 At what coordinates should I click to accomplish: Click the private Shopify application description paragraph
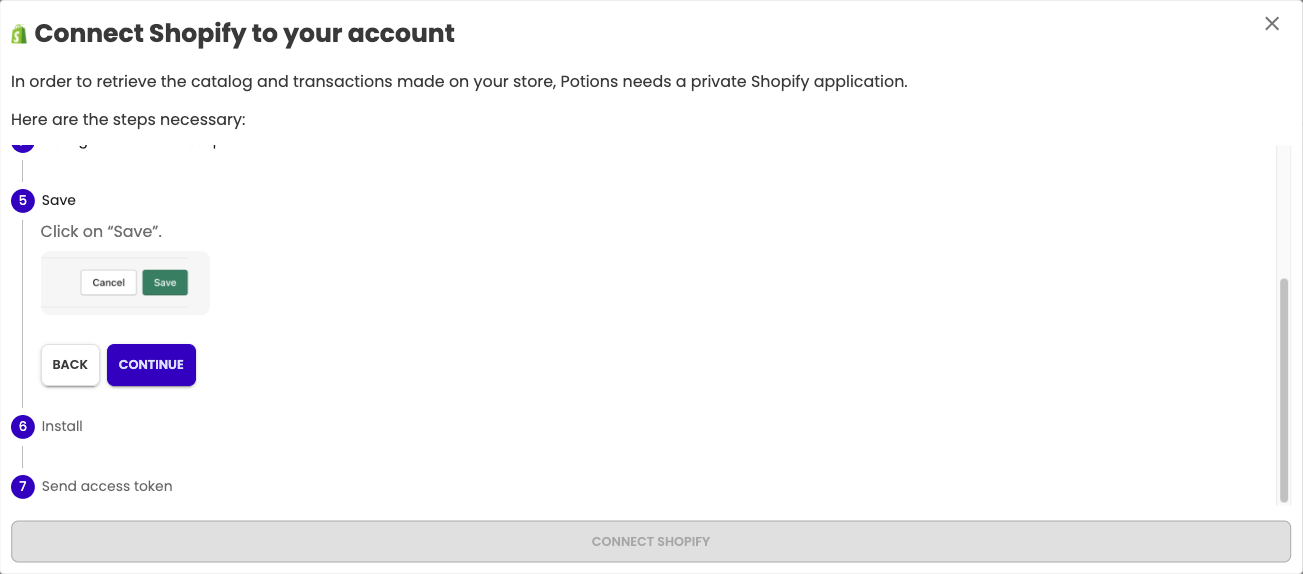(x=459, y=81)
